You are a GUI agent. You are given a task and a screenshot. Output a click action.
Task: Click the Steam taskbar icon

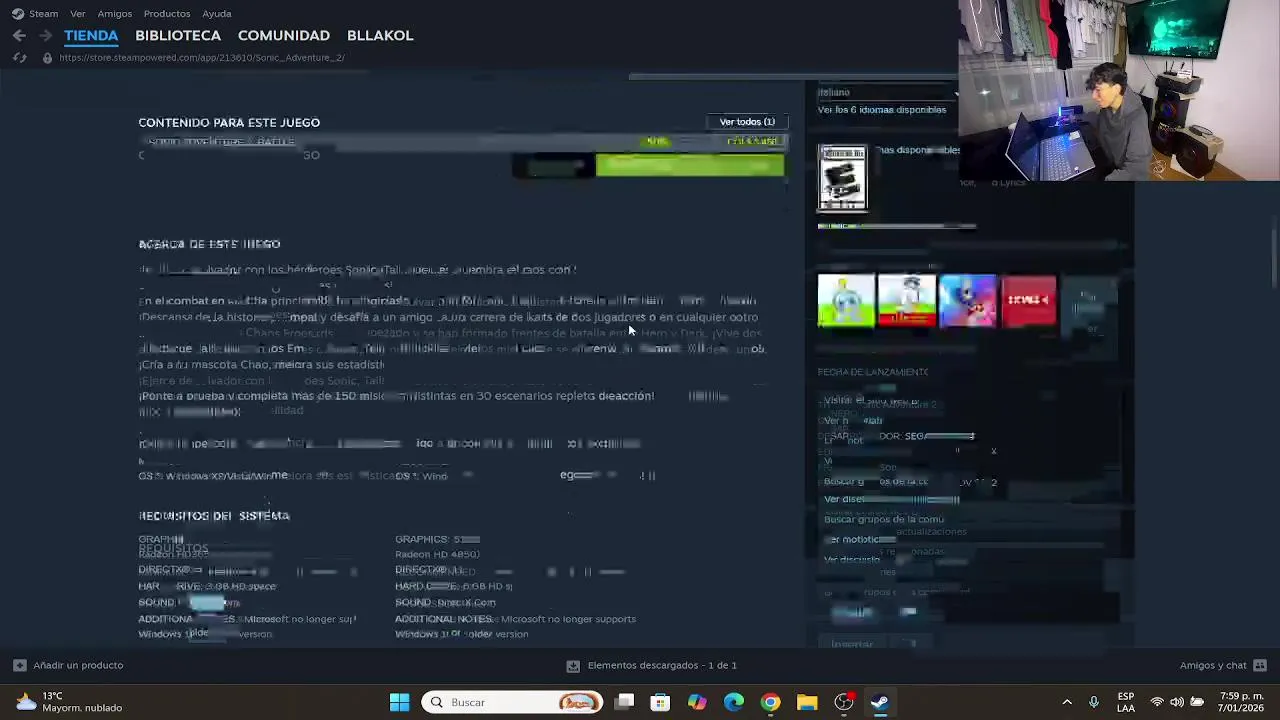click(880, 702)
